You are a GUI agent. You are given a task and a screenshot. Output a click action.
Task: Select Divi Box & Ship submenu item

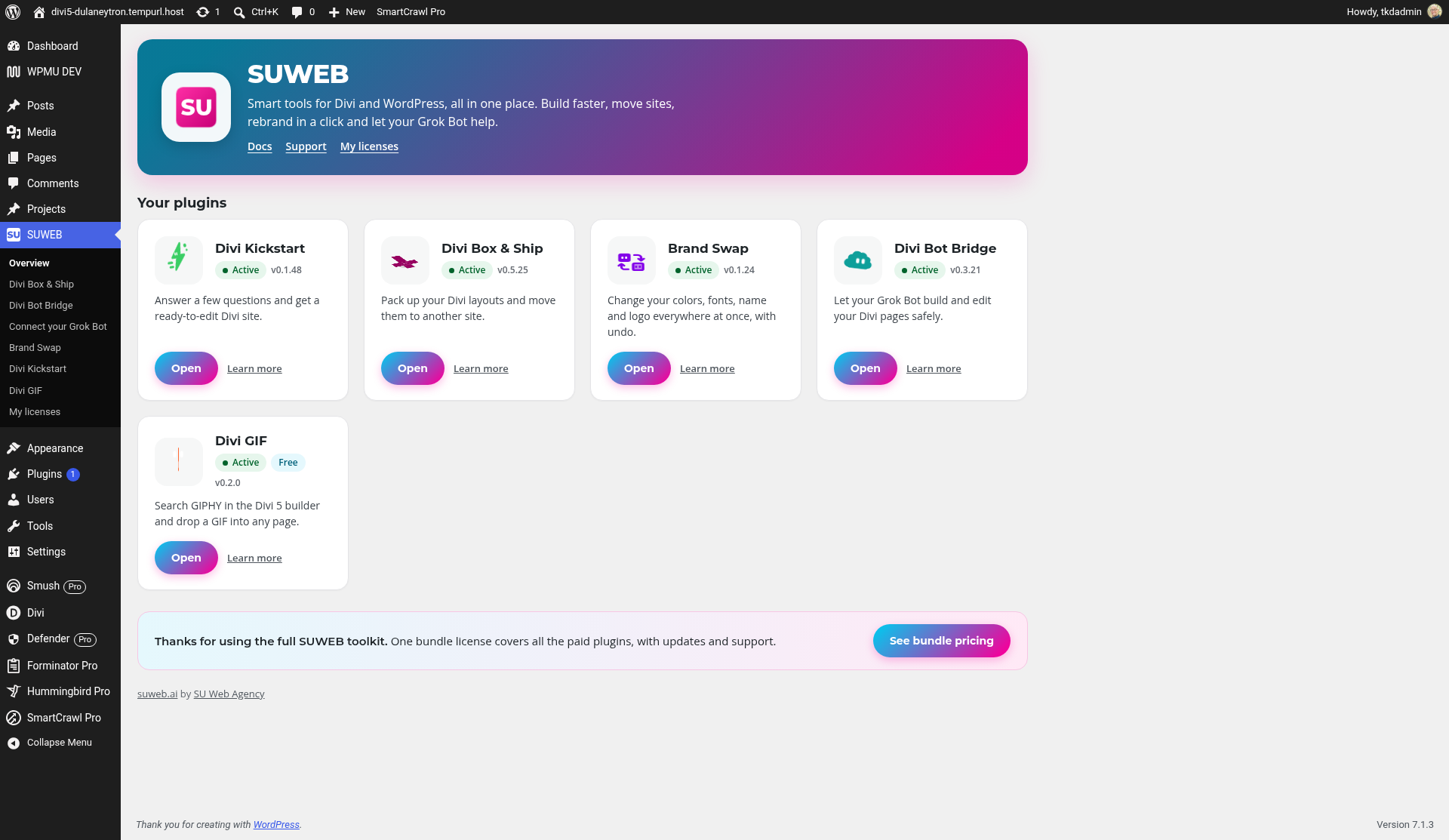[x=42, y=285]
